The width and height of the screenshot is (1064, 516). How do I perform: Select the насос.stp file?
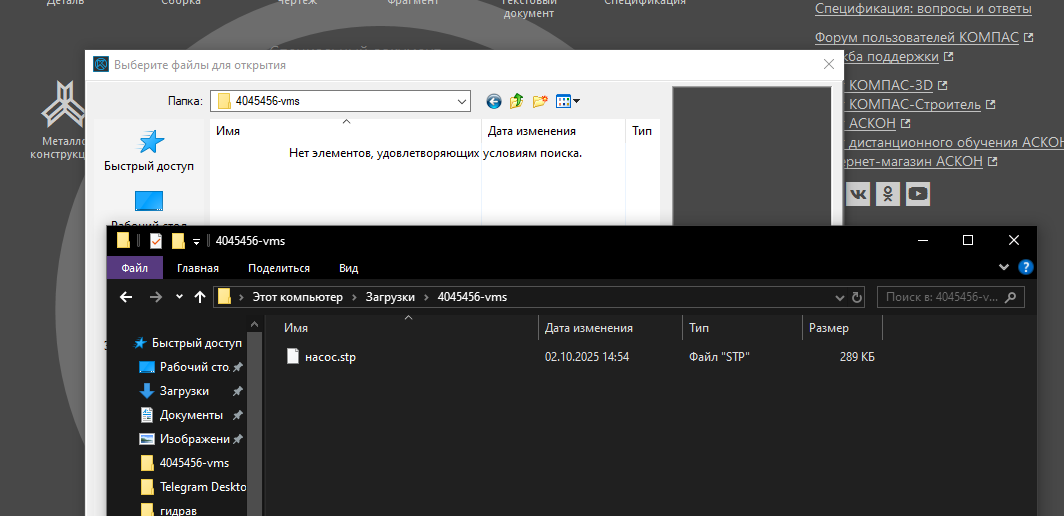click(x=329, y=357)
